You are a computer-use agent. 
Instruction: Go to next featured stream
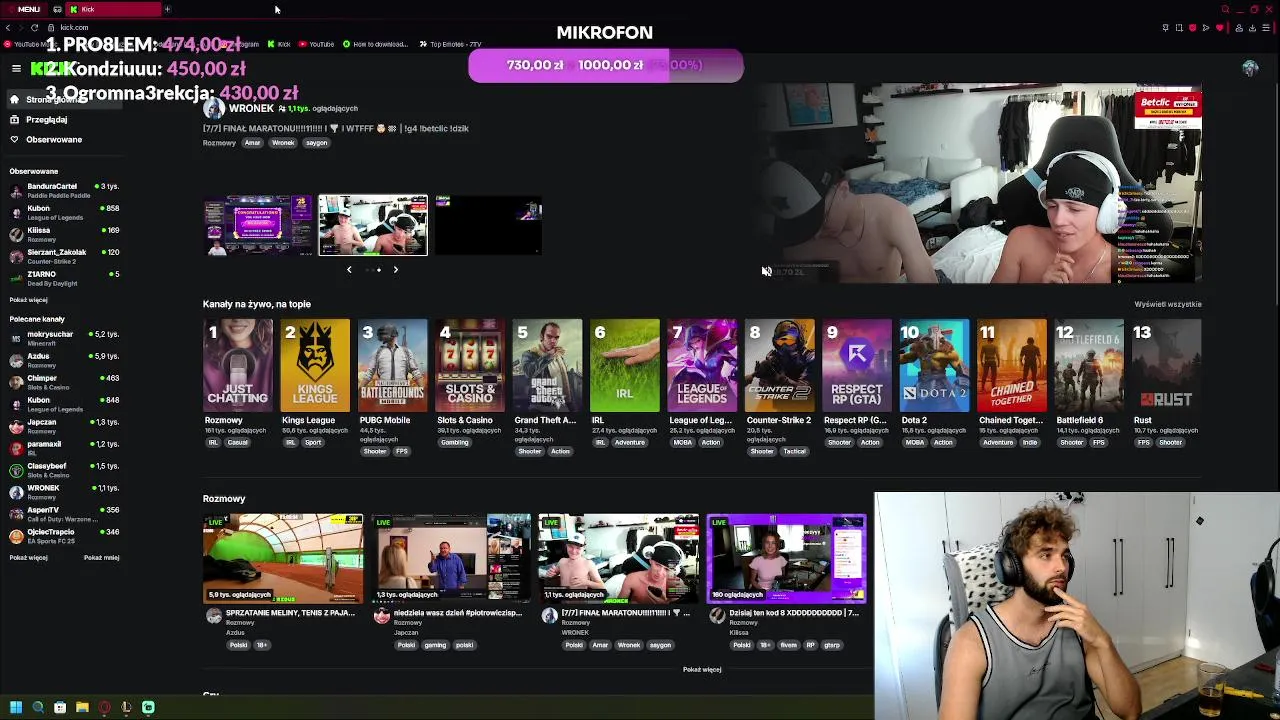pos(395,269)
